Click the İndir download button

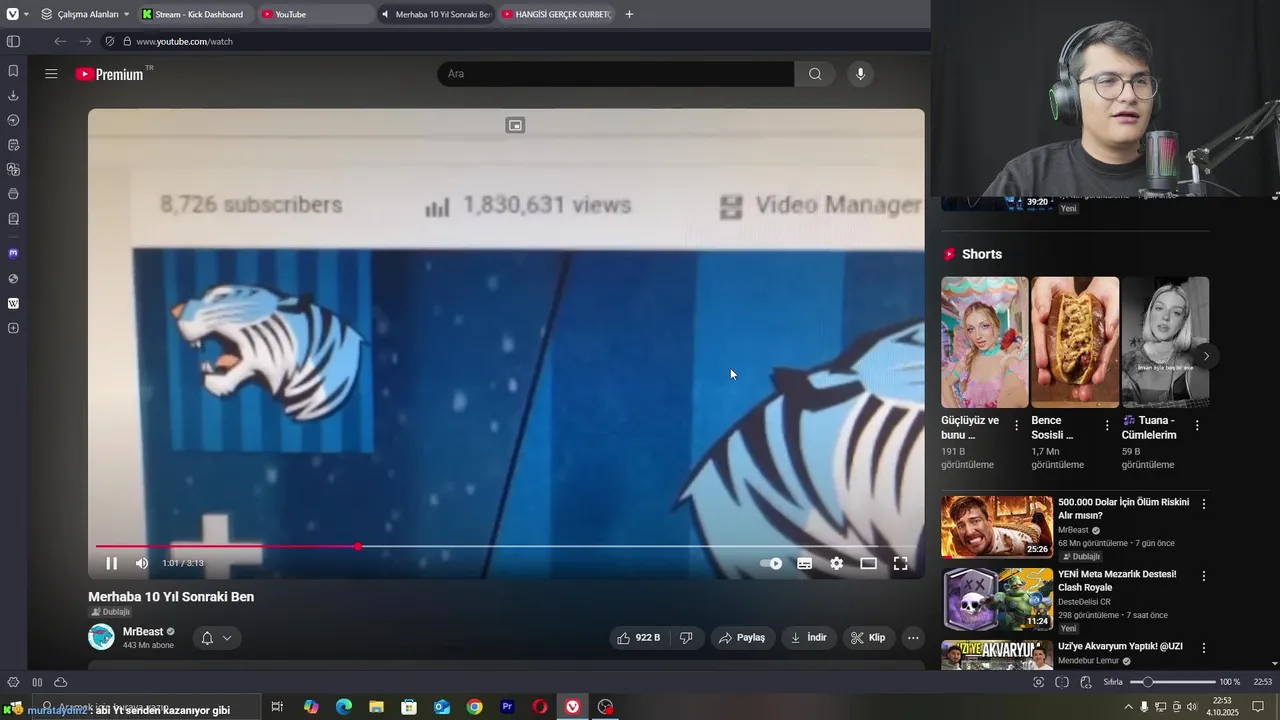[x=809, y=637]
